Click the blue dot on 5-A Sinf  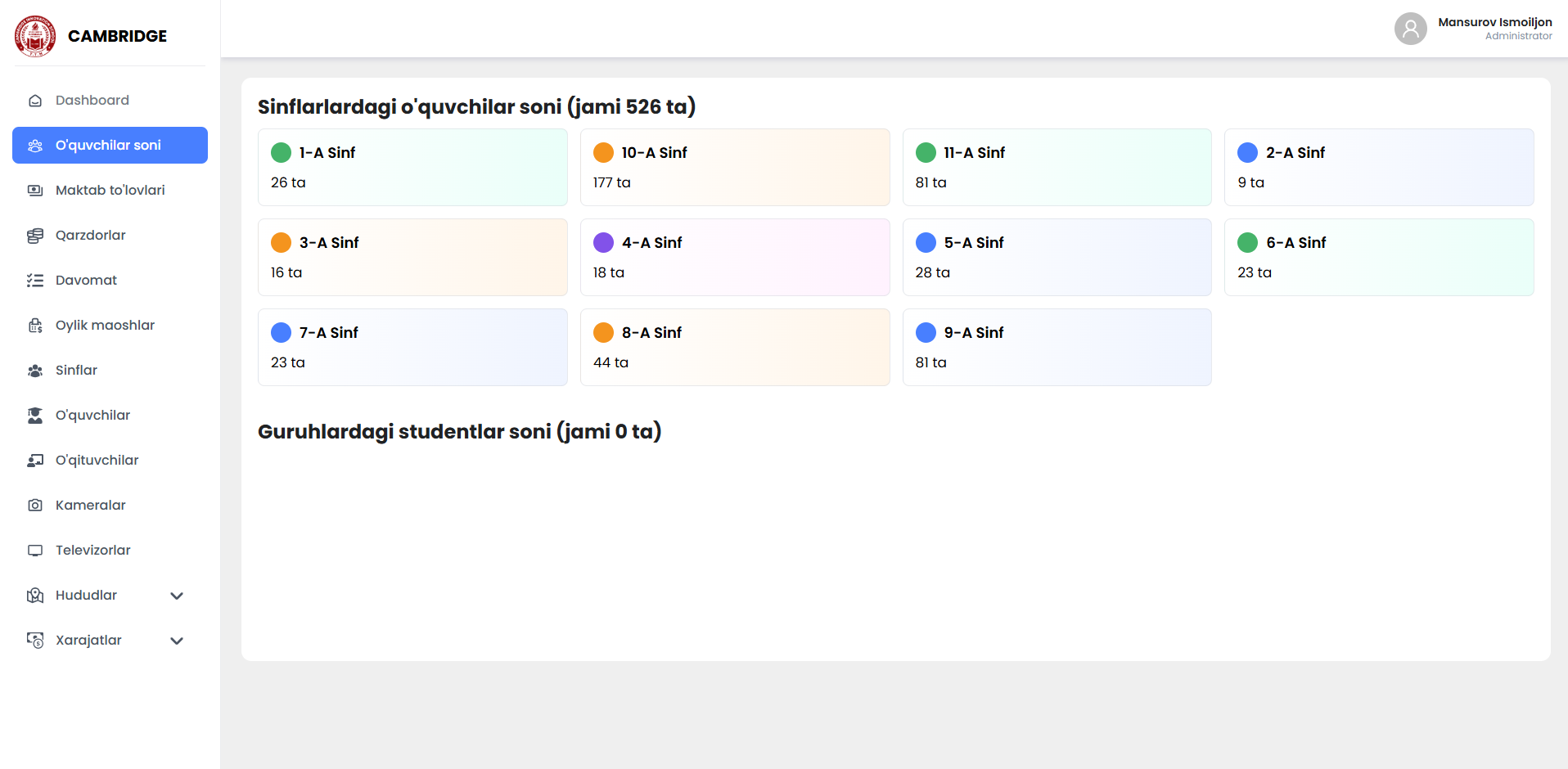[x=926, y=242]
